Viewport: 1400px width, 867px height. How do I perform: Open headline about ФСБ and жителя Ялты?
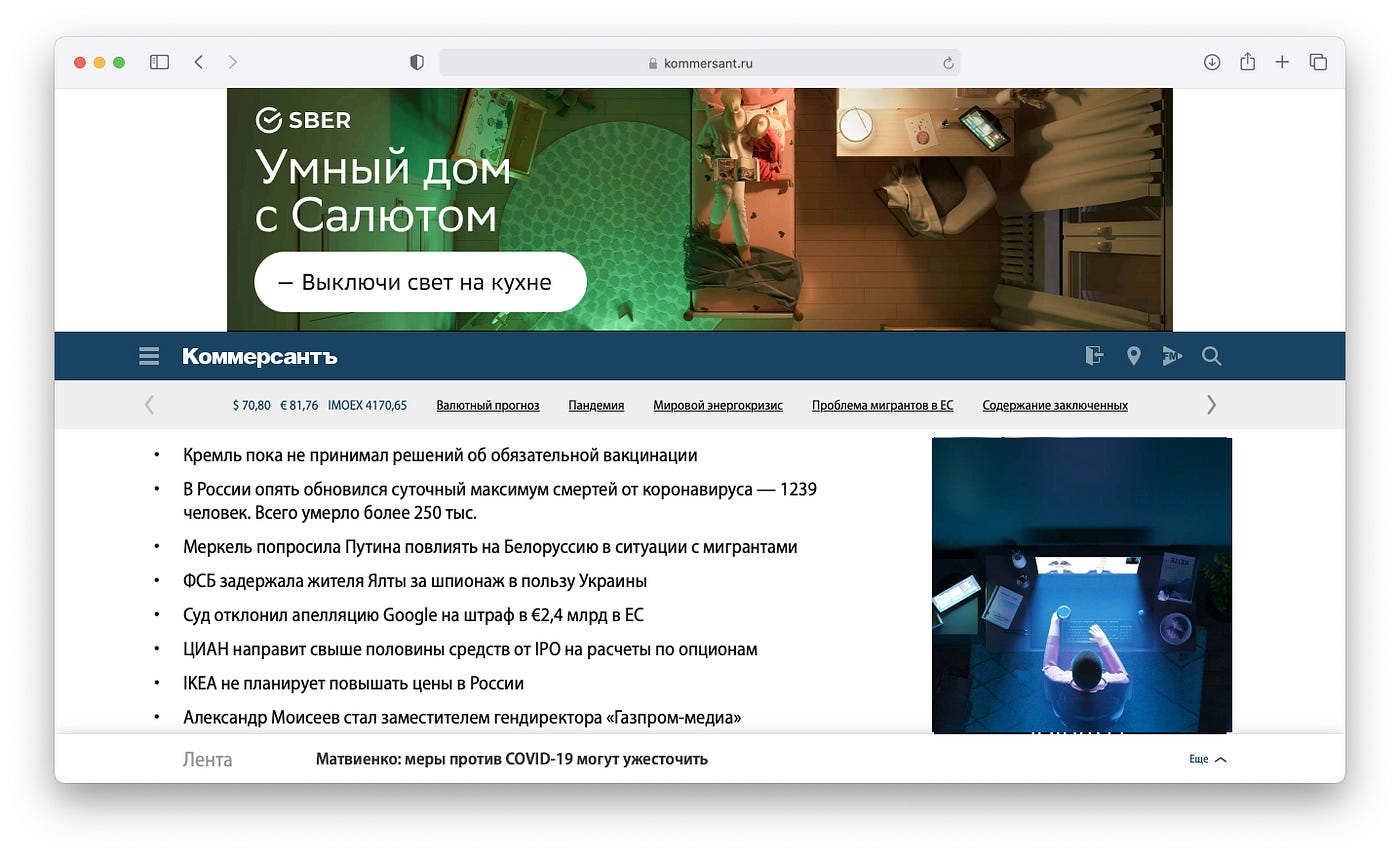(415, 581)
